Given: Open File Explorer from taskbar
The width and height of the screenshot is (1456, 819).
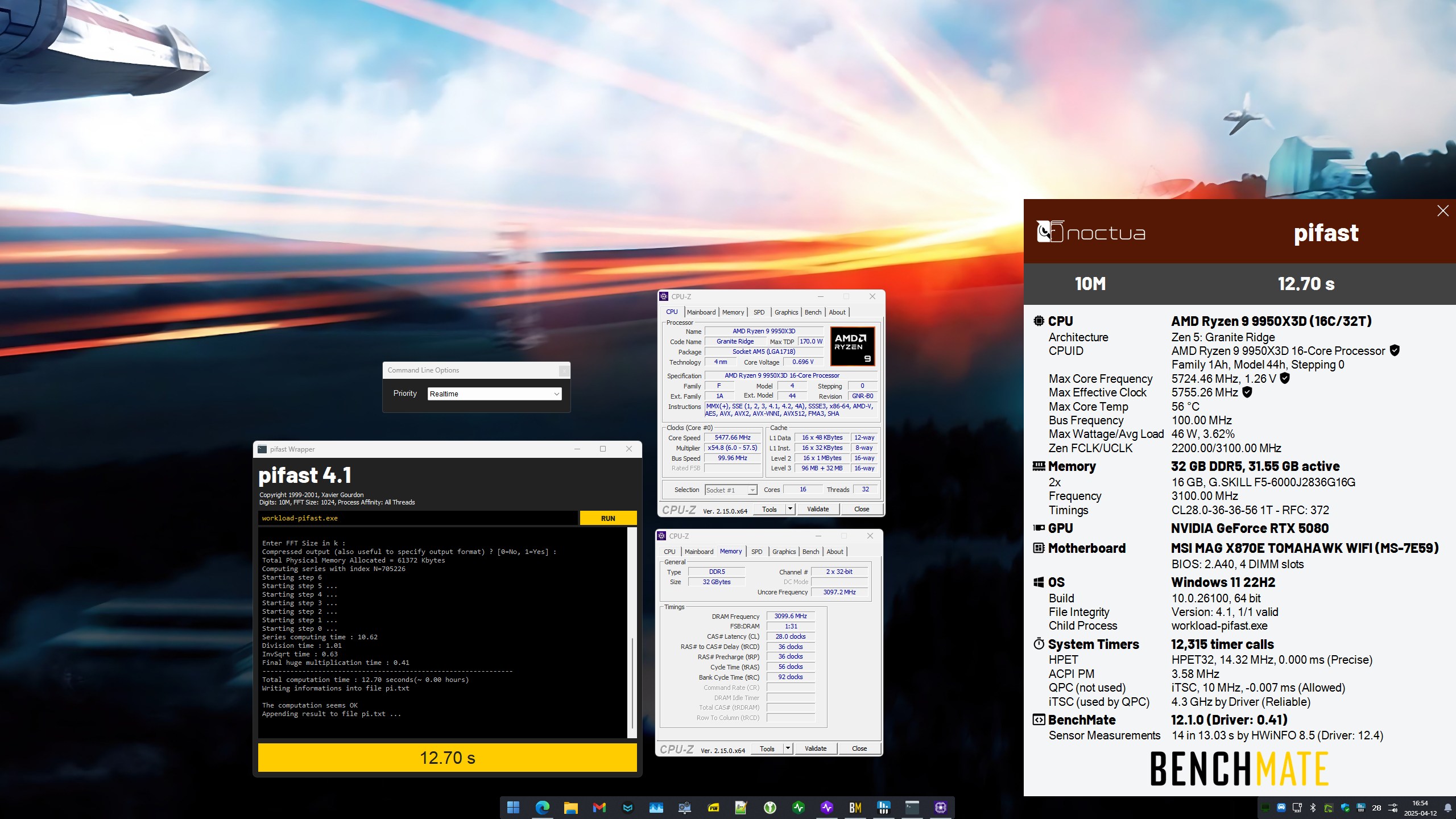Looking at the screenshot, I should coord(570,807).
